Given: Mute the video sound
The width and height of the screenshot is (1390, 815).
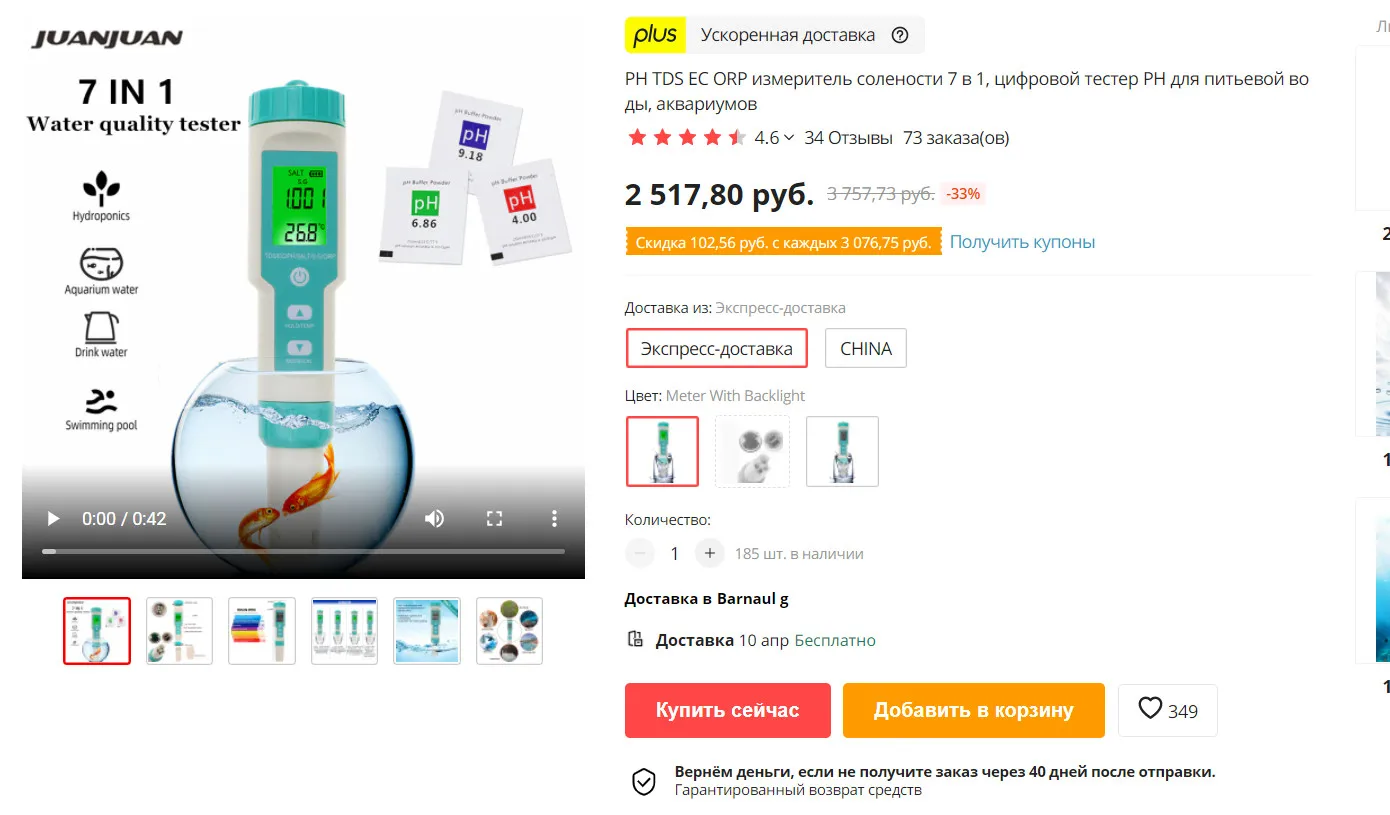Looking at the screenshot, I should click(x=434, y=519).
